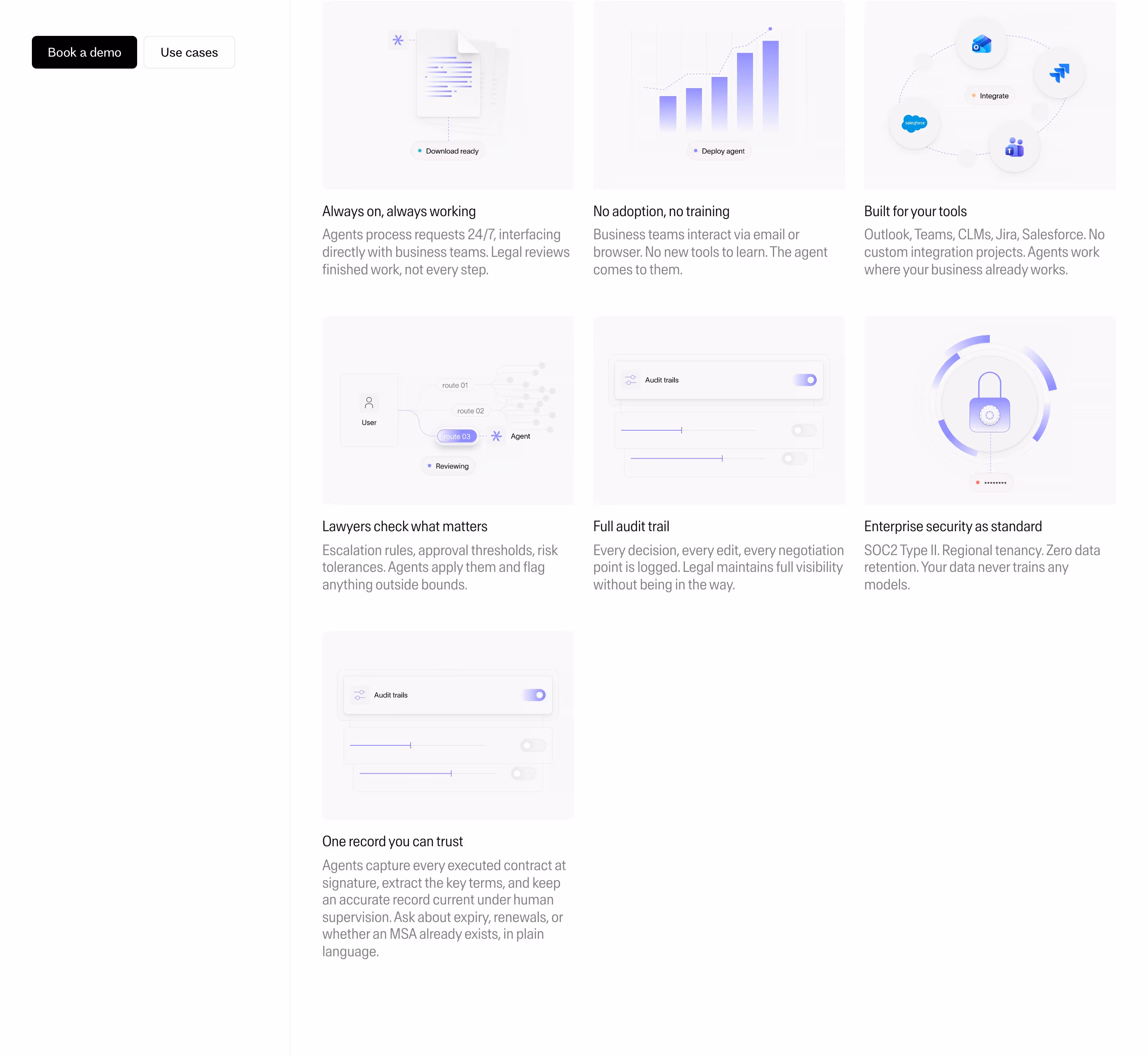Click the asterisk Agent icon next to route 03
Image resolution: width=1148 pixels, height=1056 pixels.
tap(496, 436)
